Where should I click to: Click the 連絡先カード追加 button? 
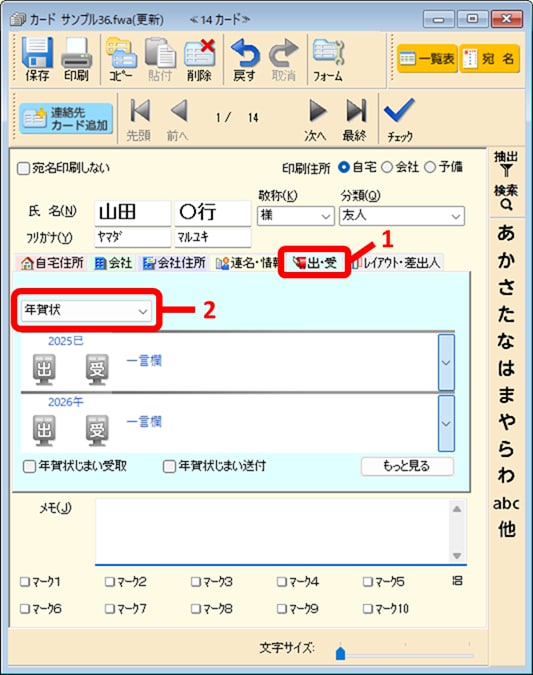(66, 119)
